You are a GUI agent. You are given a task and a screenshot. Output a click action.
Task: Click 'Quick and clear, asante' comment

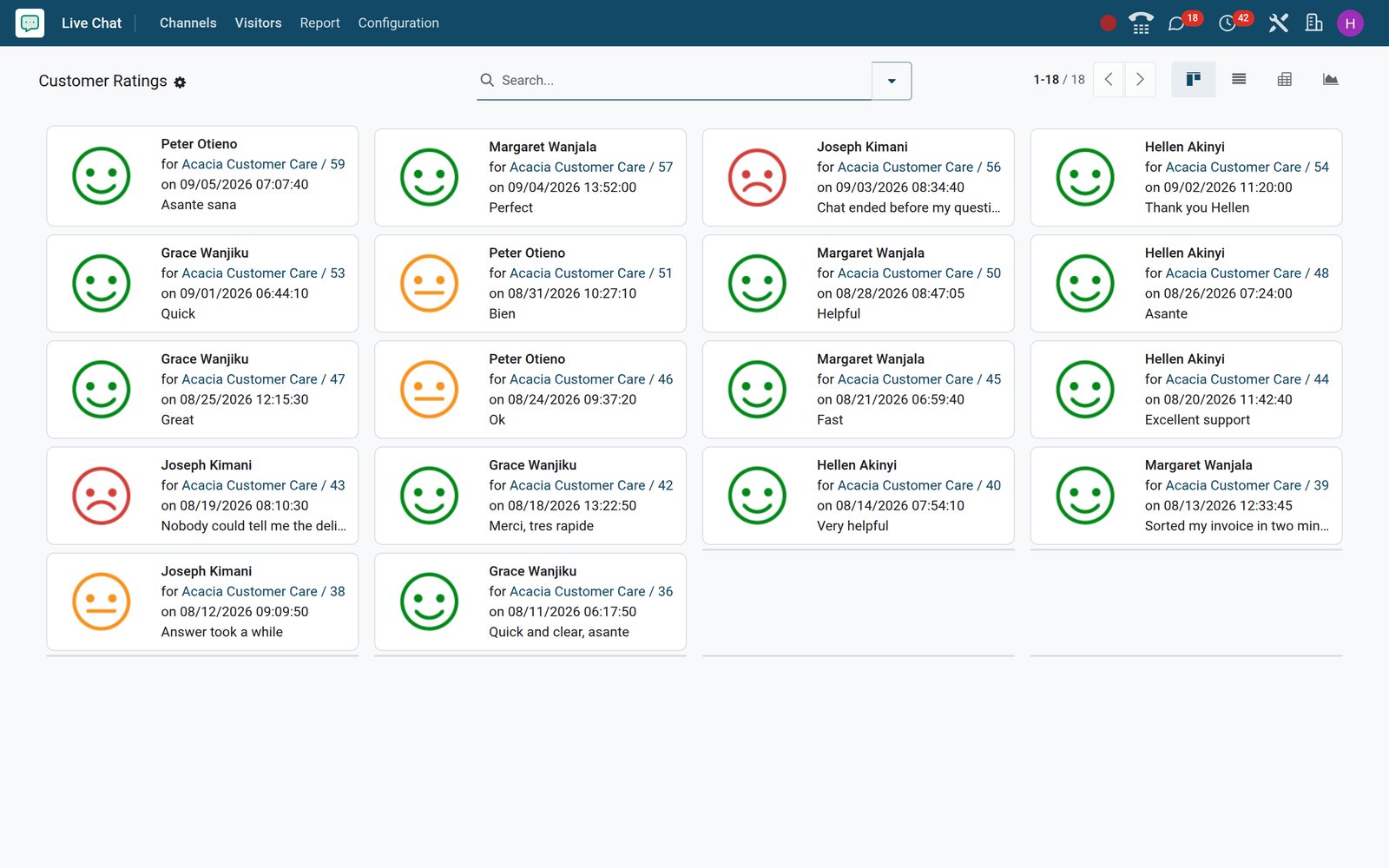[x=559, y=632]
